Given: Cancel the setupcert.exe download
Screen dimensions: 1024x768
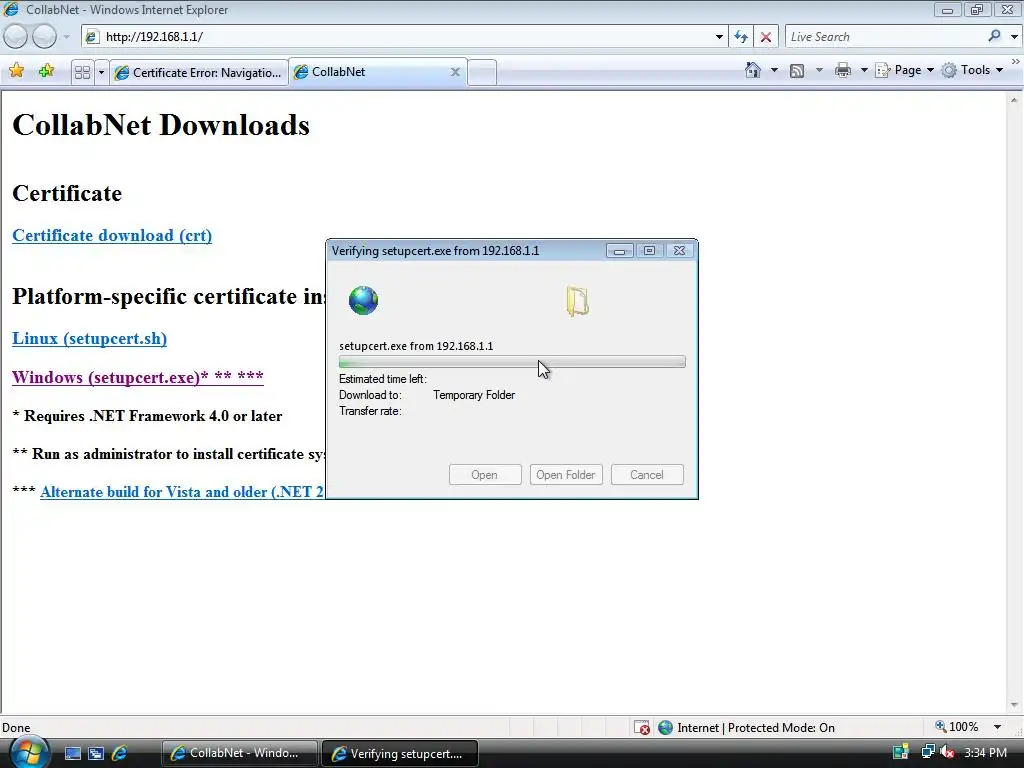Looking at the screenshot, I should [x=647, y=475].
